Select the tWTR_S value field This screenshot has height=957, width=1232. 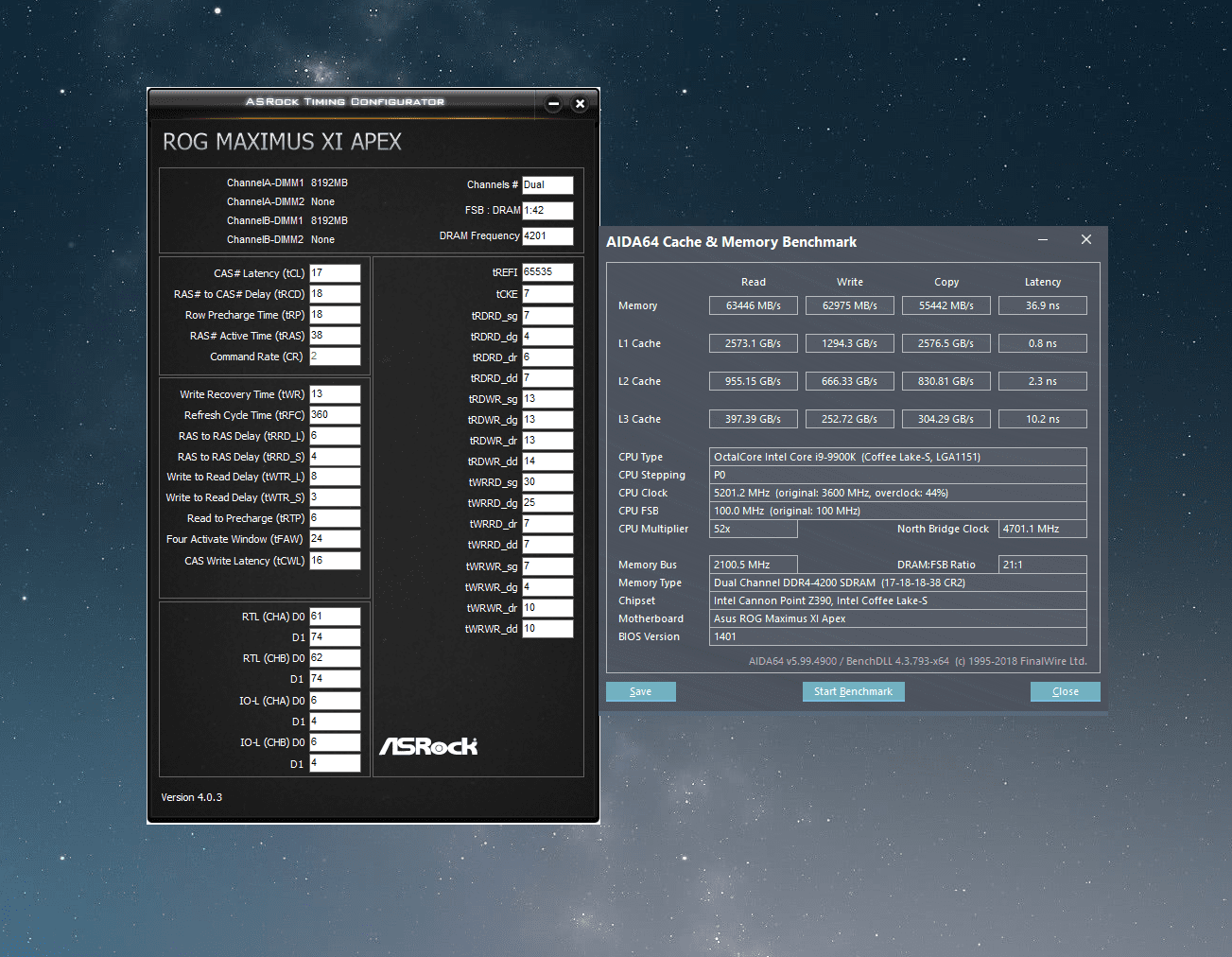[x=335, y=497]
